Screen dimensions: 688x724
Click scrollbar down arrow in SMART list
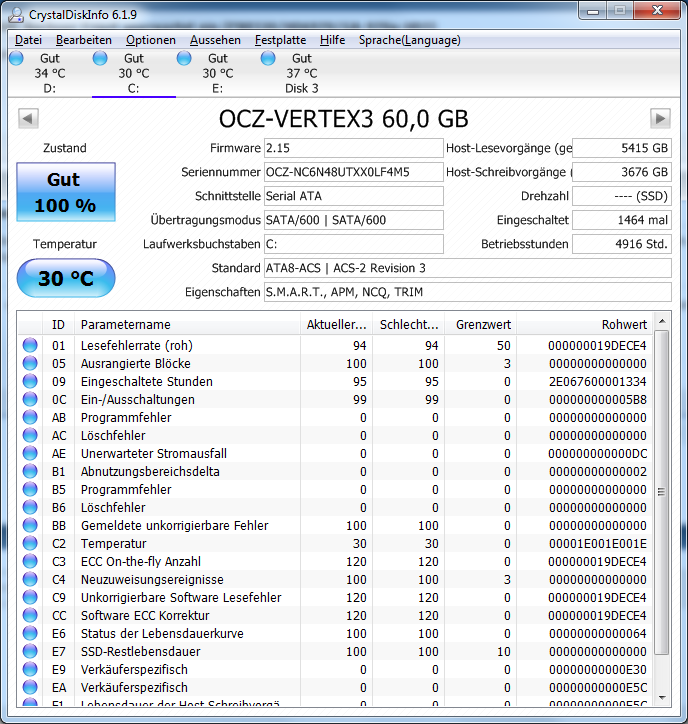coord(662,698)
